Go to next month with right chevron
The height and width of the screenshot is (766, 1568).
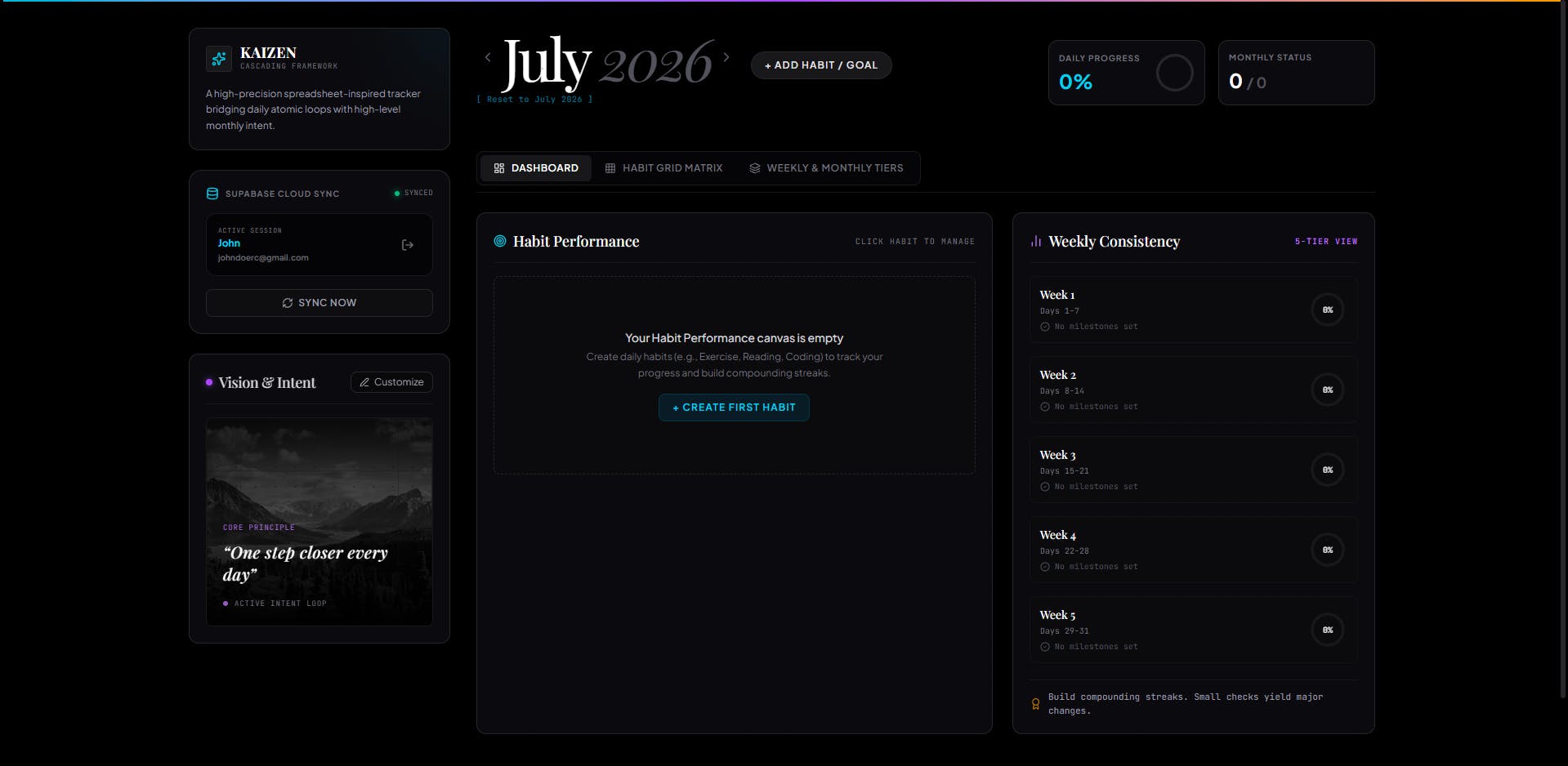726,57
